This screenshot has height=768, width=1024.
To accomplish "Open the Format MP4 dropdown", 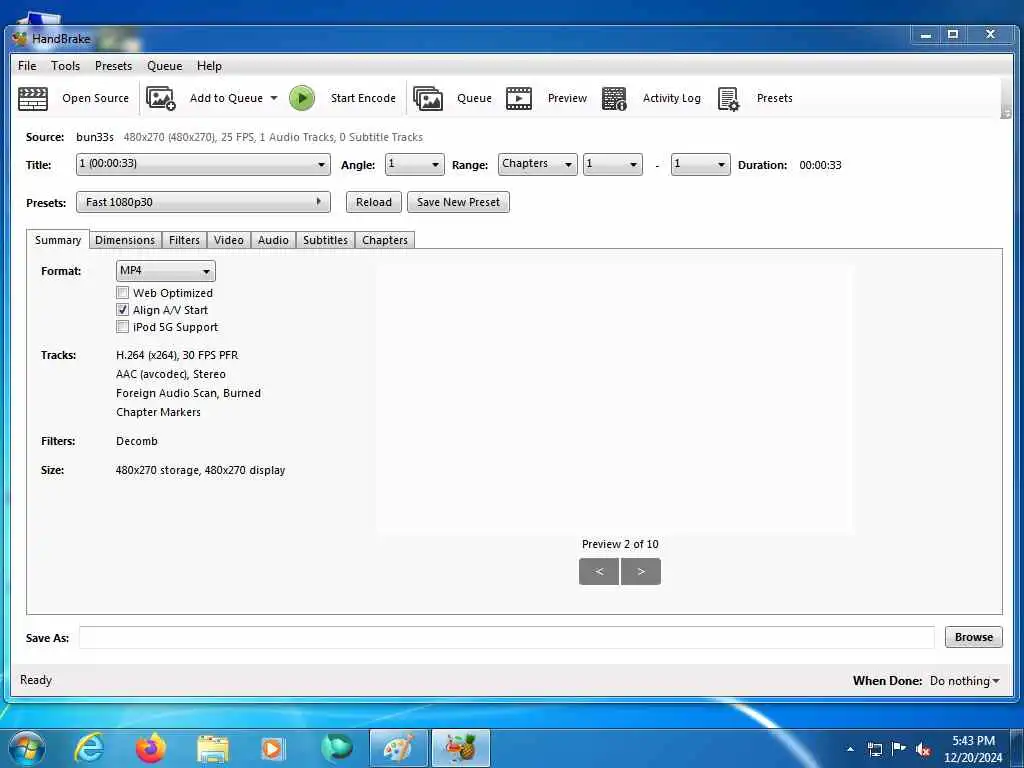I will (165, 270).
